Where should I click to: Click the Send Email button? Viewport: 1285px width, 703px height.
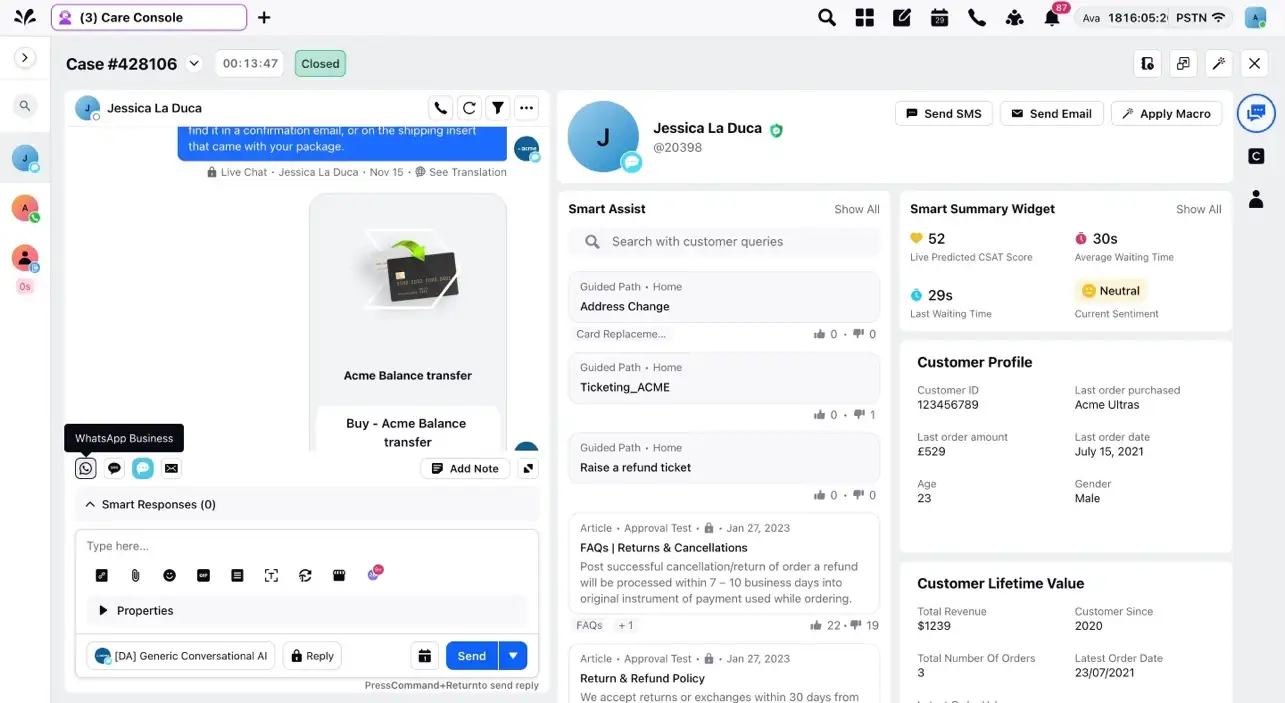pos(1052,113)
